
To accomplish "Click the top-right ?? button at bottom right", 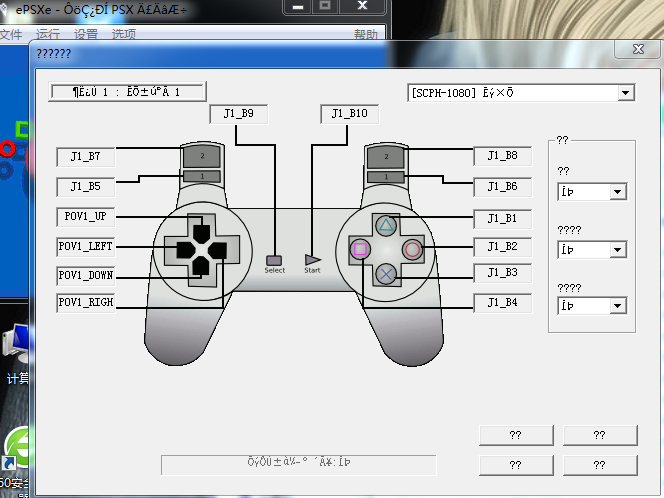I will click(x=600, y=435).
